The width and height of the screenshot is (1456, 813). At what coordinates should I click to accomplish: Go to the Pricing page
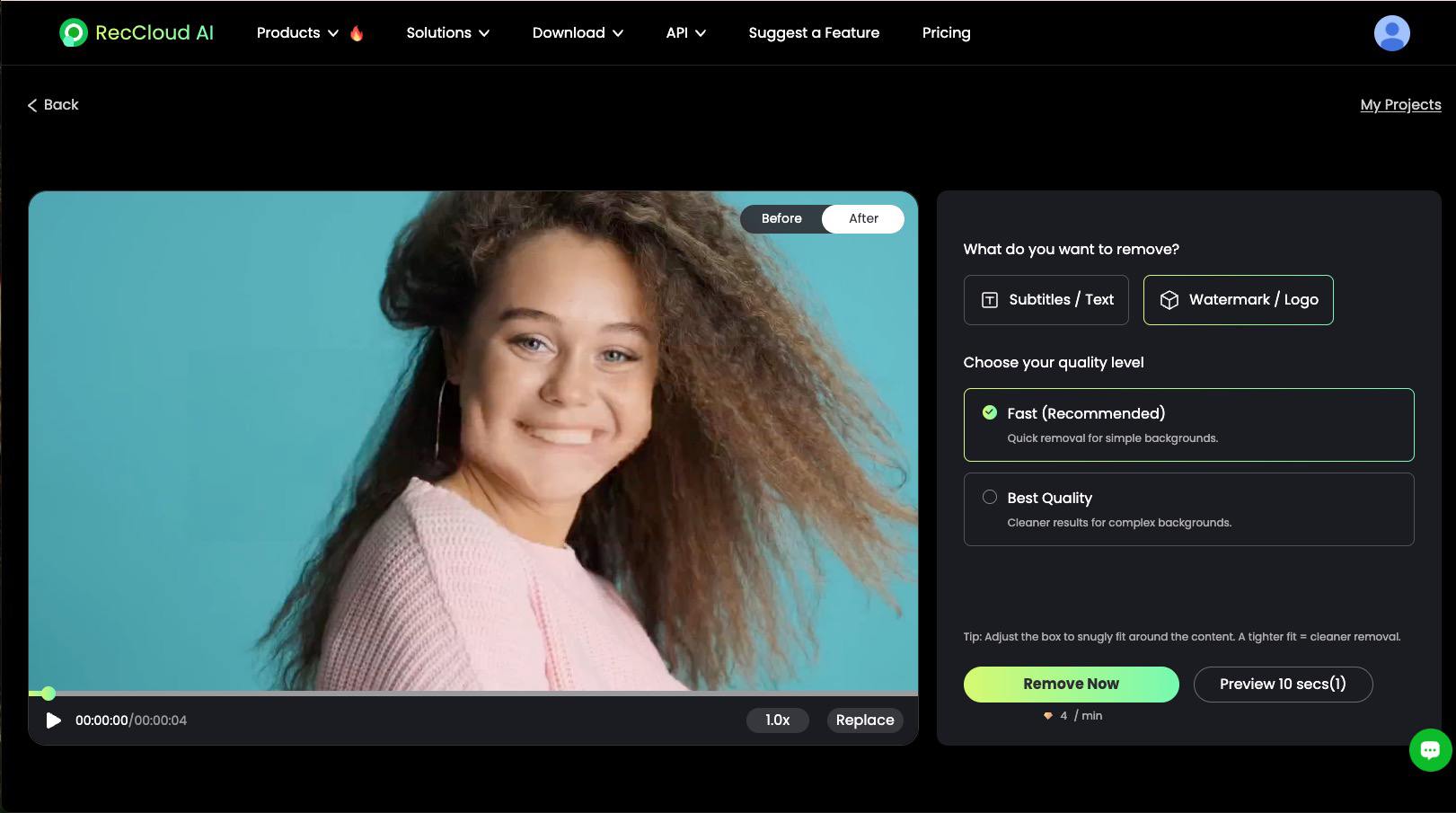pyautogui.click(x=946, y=32)
